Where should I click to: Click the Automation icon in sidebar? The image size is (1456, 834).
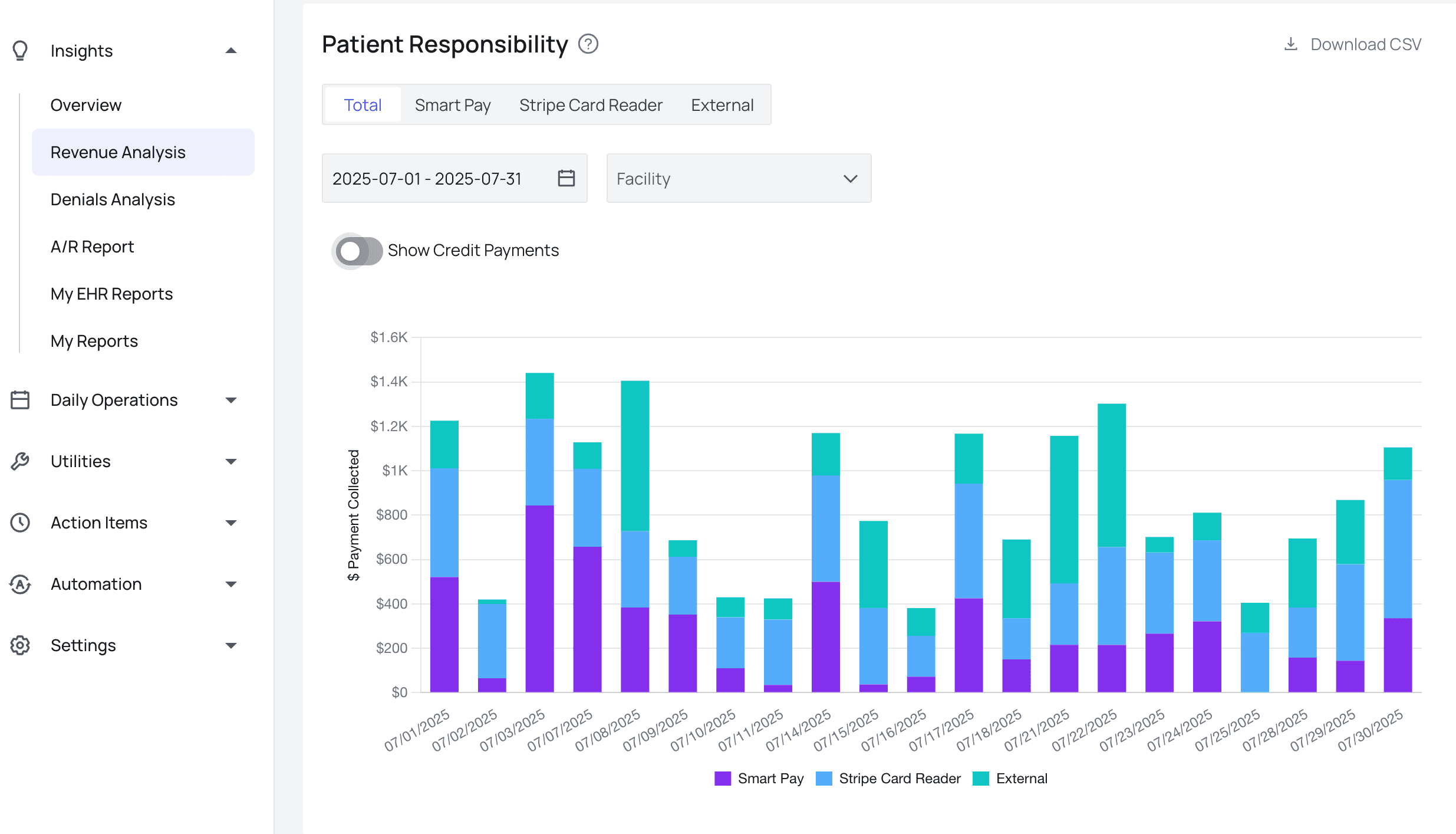point(20,584)
